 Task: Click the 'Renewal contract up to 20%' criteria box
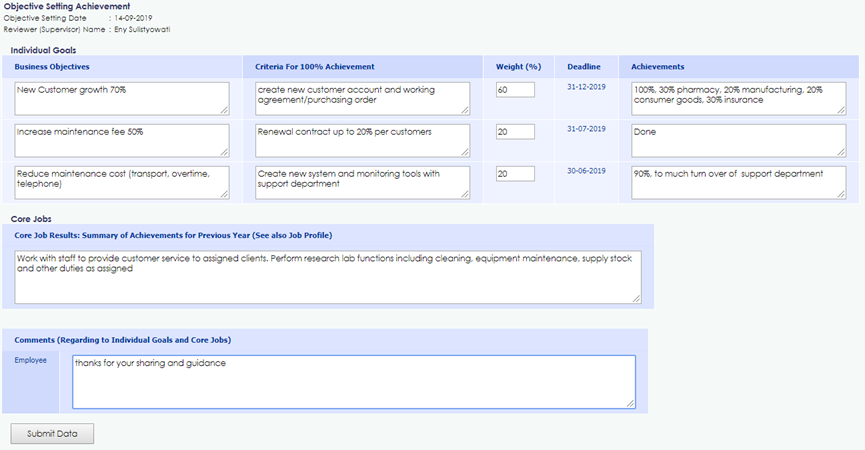(362, 140)
